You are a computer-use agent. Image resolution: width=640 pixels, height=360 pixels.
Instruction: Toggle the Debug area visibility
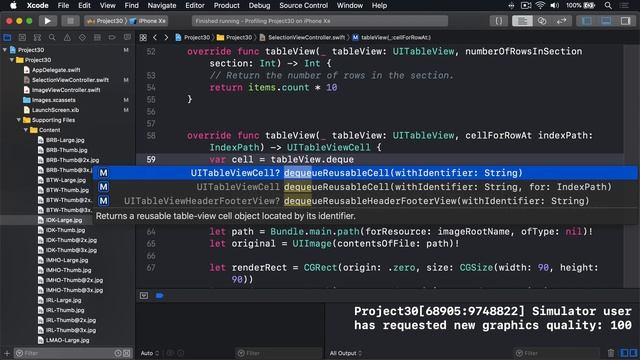click(x=606, y=21)
